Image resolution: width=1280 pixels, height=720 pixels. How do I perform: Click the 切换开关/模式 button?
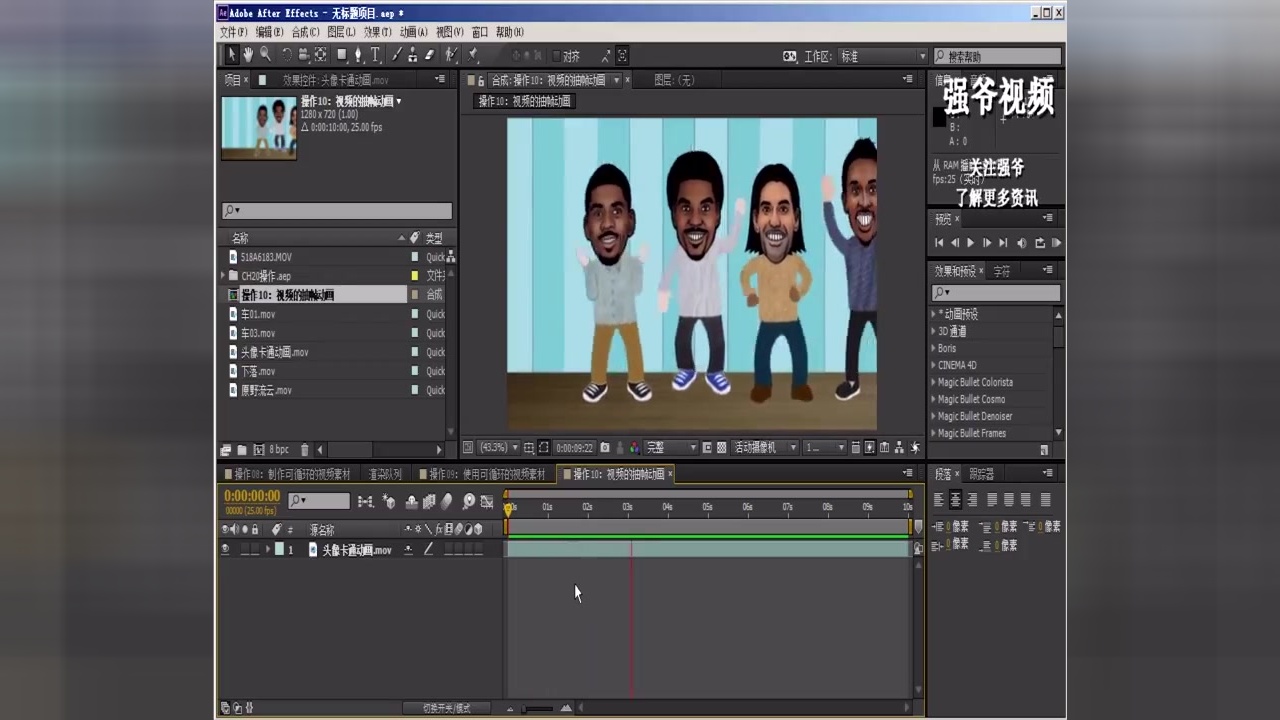point(446,708)
